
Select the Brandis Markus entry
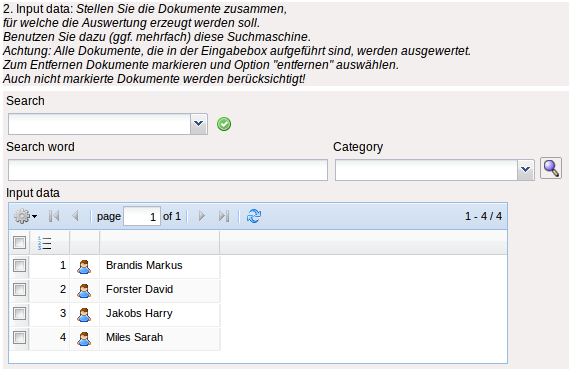144,265
